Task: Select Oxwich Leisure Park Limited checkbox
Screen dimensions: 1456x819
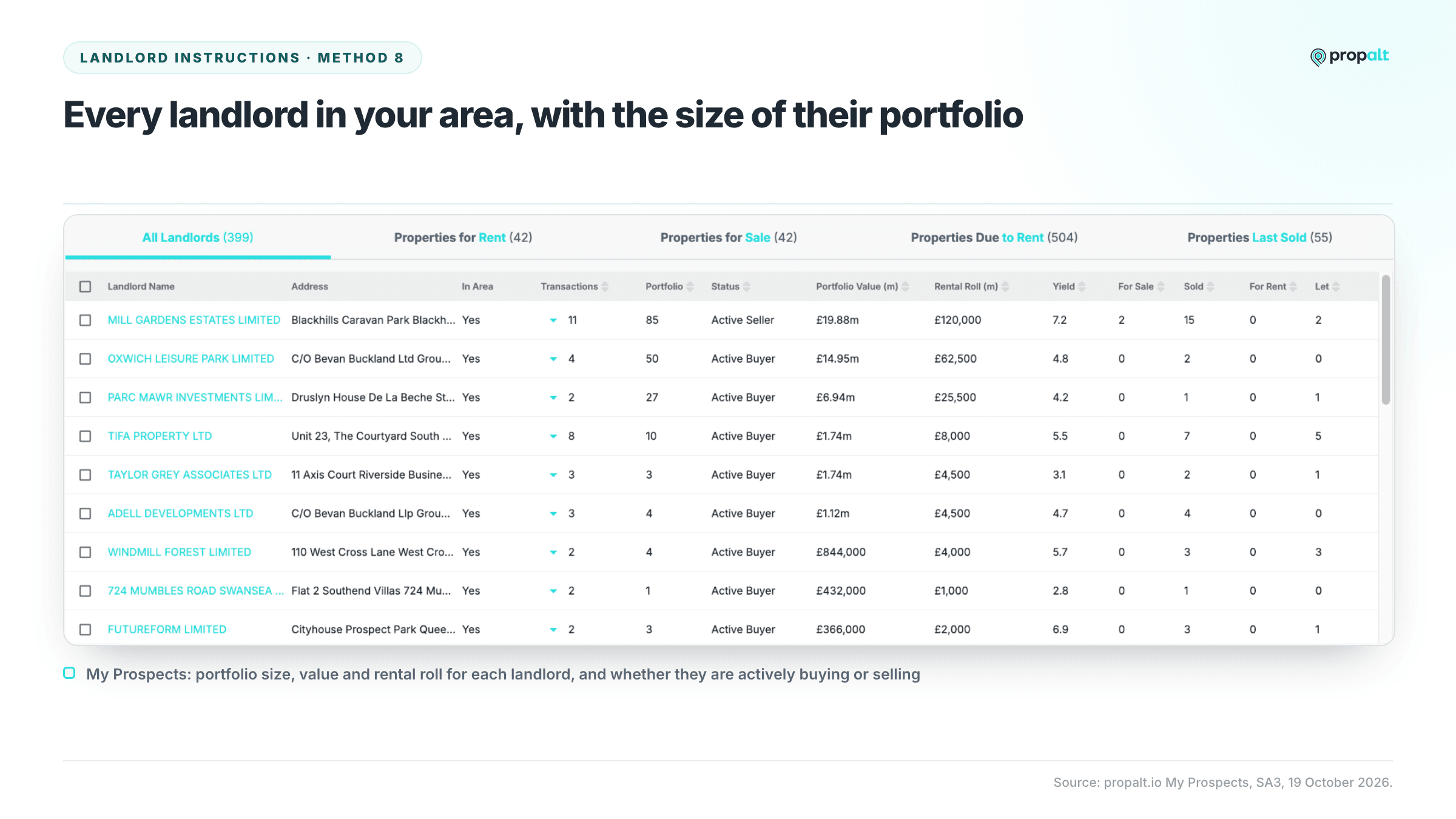Action: pyautogui.click(x=86, y=359)
